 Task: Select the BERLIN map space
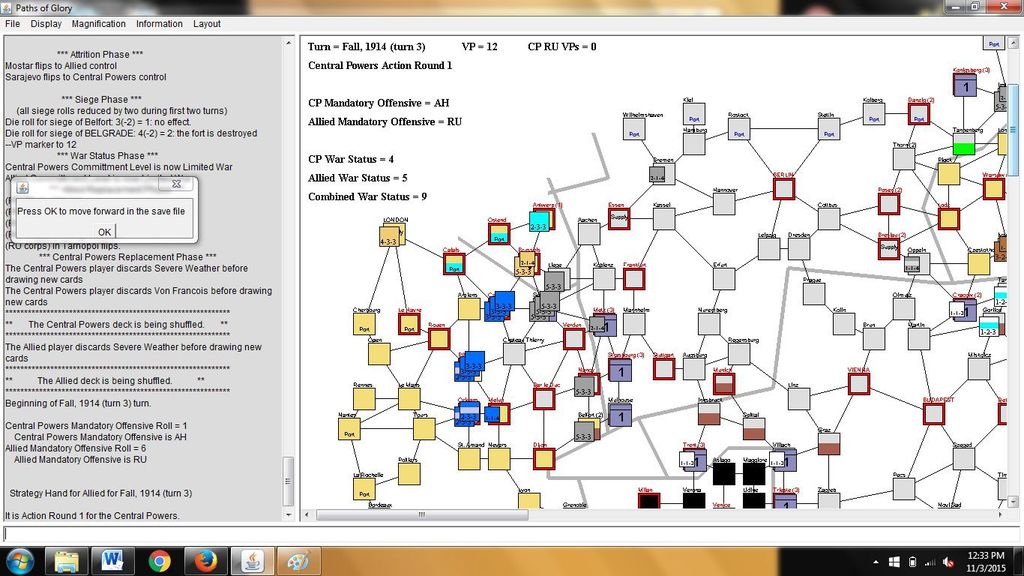pos(784,189)
